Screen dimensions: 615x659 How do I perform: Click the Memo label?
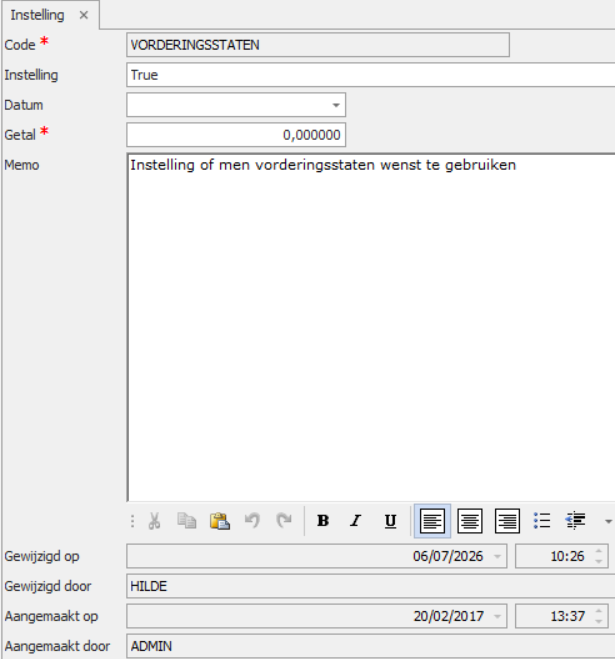(x=21, y=165)
